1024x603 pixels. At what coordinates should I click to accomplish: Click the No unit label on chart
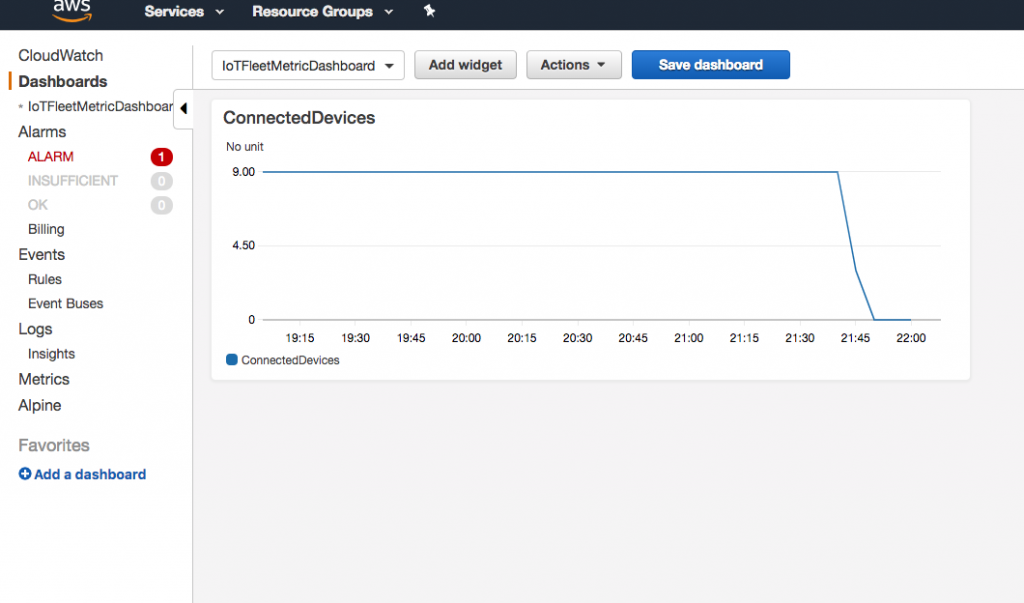pyautogui.click(x=245, y=147)
